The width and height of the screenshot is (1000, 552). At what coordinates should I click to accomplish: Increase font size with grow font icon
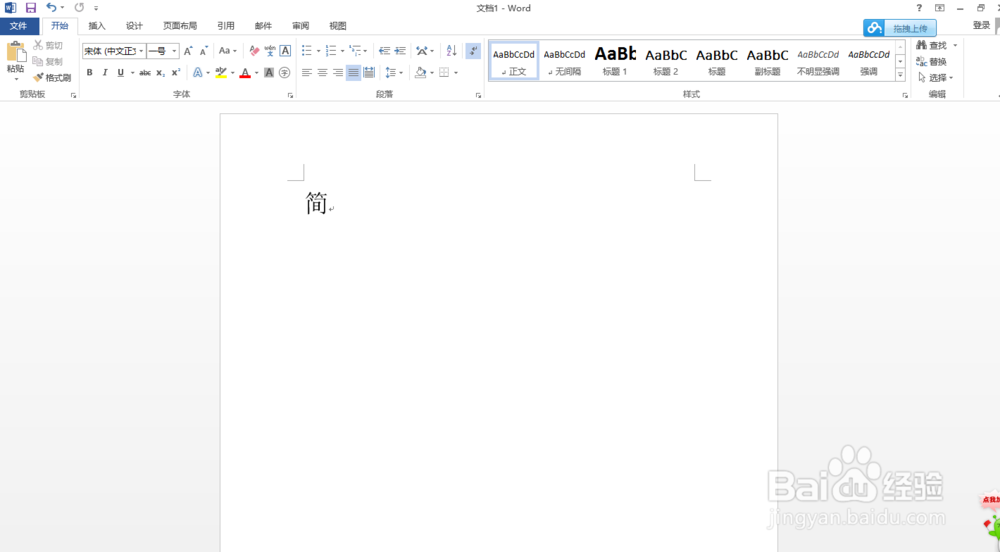click(x=188, y=51)
